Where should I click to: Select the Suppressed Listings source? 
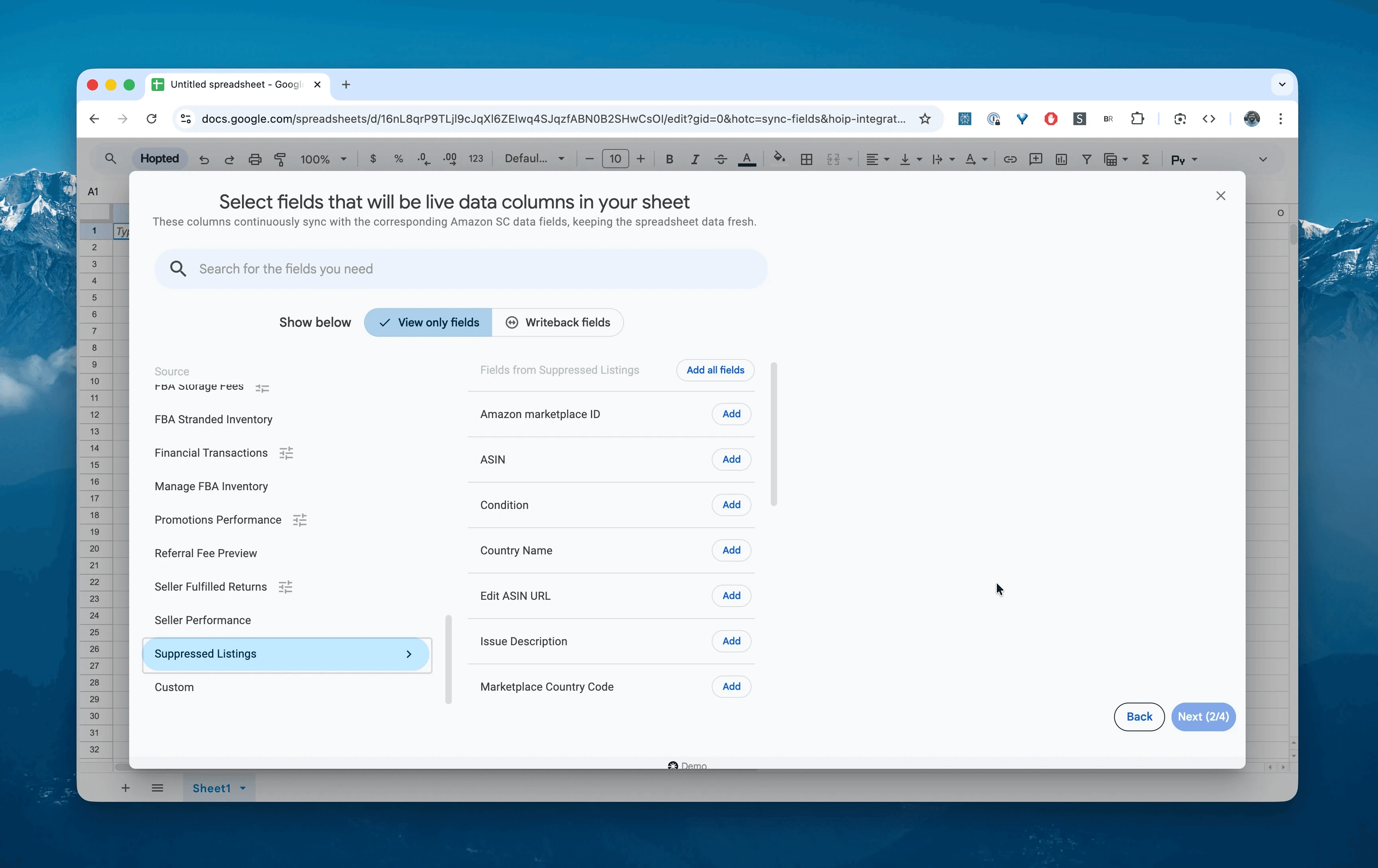pyautogui.click(x=286, y=654)
